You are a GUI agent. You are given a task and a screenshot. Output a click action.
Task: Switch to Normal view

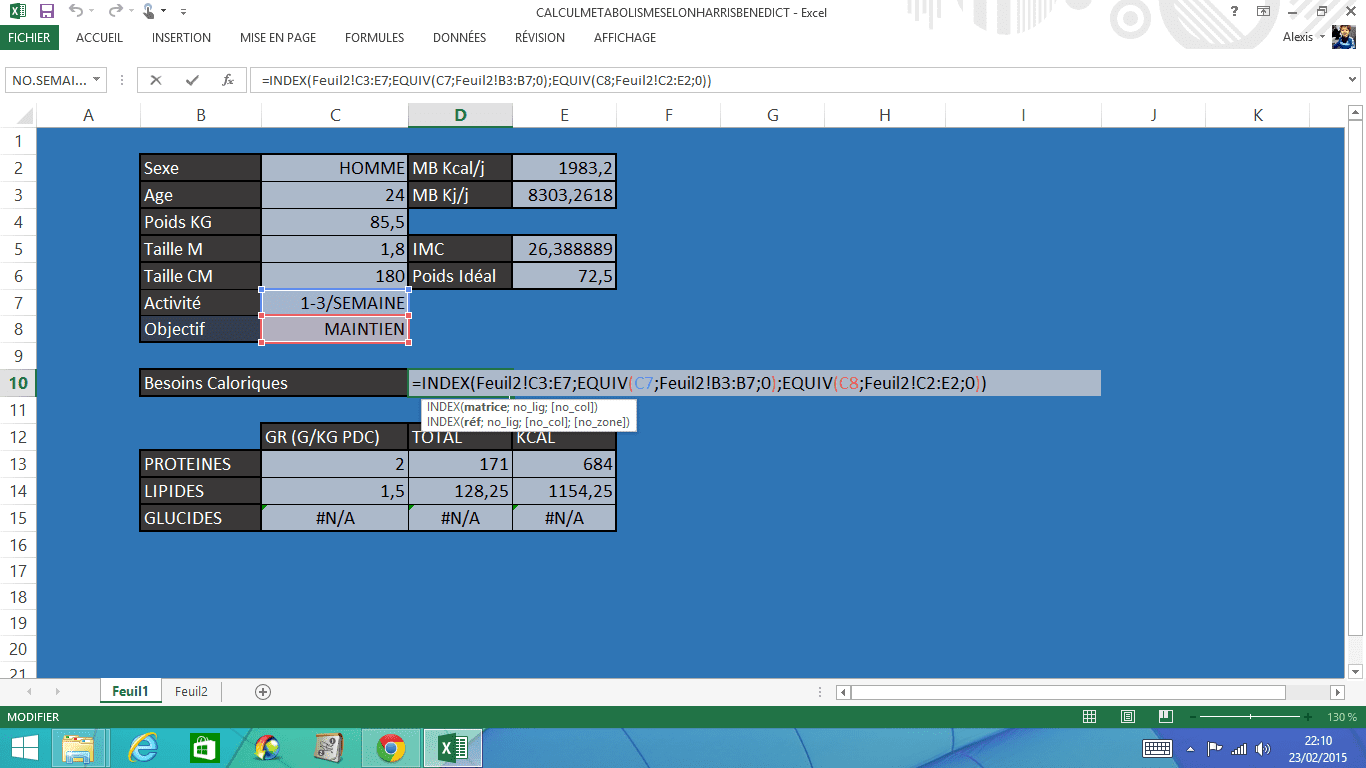[x=1090, y=717]
